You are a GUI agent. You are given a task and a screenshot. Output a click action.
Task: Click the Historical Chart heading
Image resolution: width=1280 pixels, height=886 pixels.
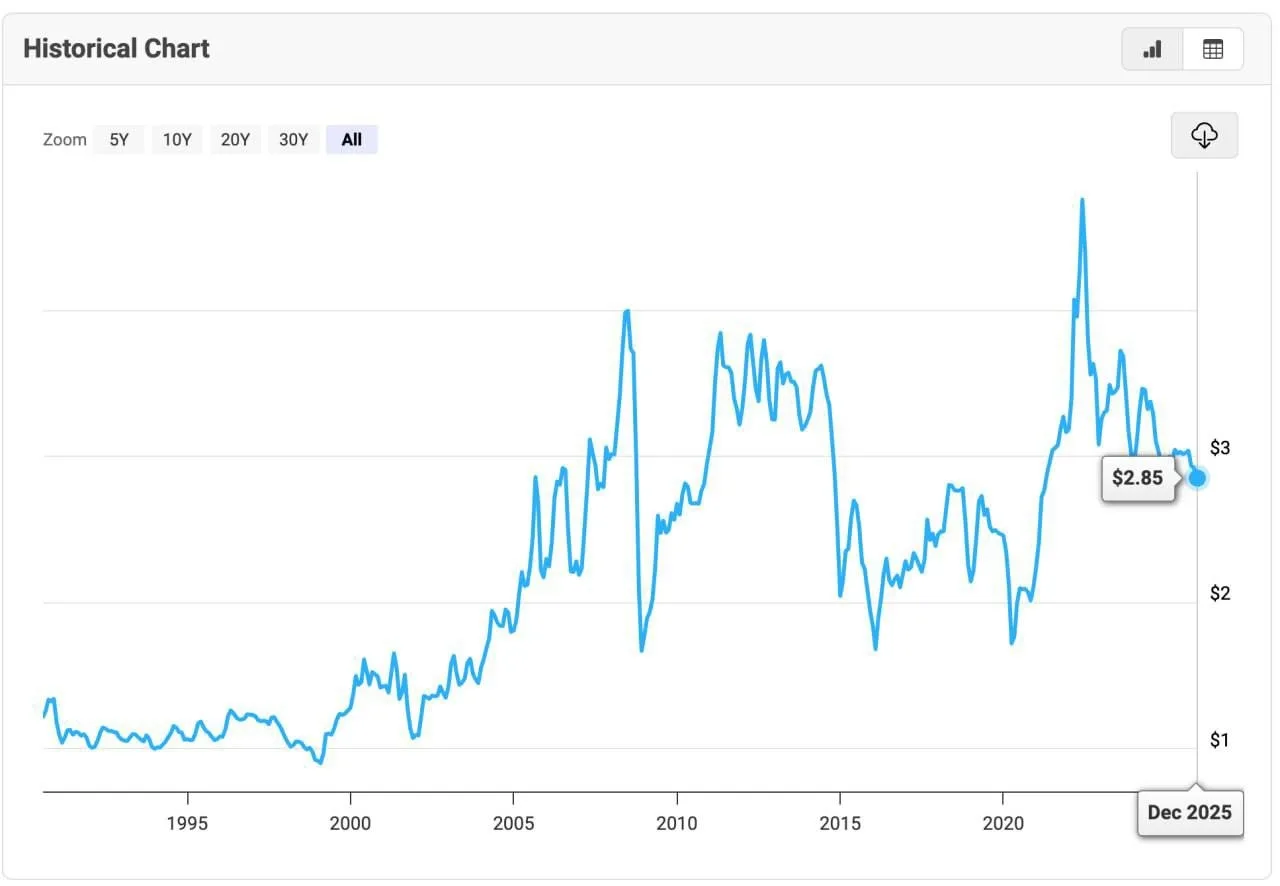116,49
